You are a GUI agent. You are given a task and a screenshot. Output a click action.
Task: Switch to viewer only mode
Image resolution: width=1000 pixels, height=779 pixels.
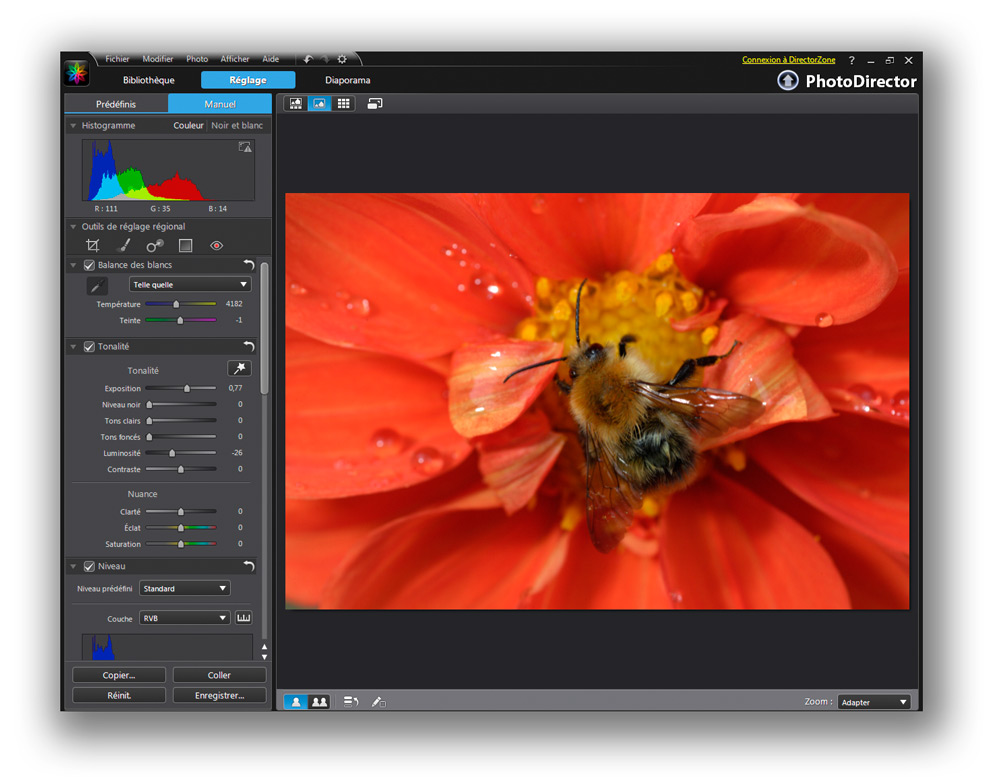click(320, 103)
